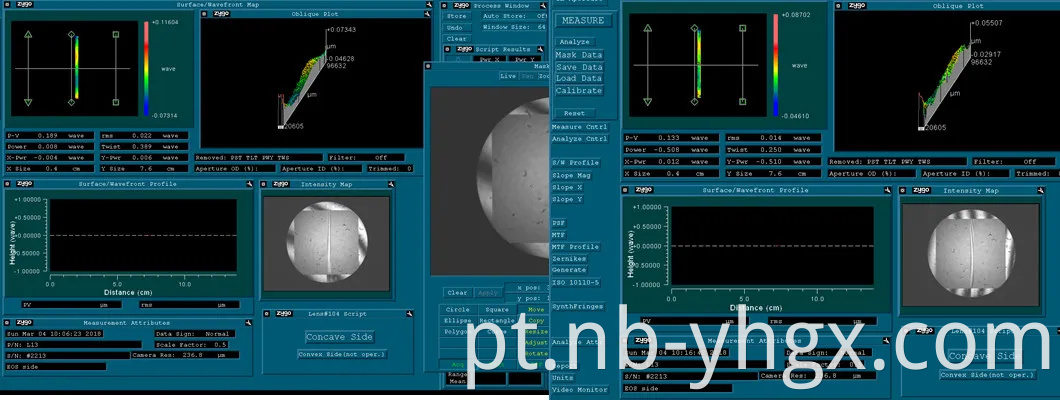Select the Ellipse mask shape
The width and height of the screenshot is (1060, 400).
pyautogui.click(x=456, y=320)
